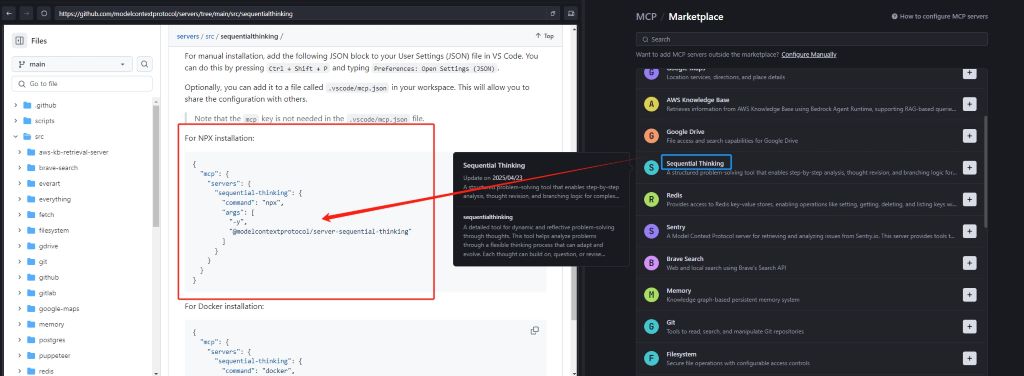Add the Redis server with plus
This screenshot has width=1024, height=376.
pos(970,200)
